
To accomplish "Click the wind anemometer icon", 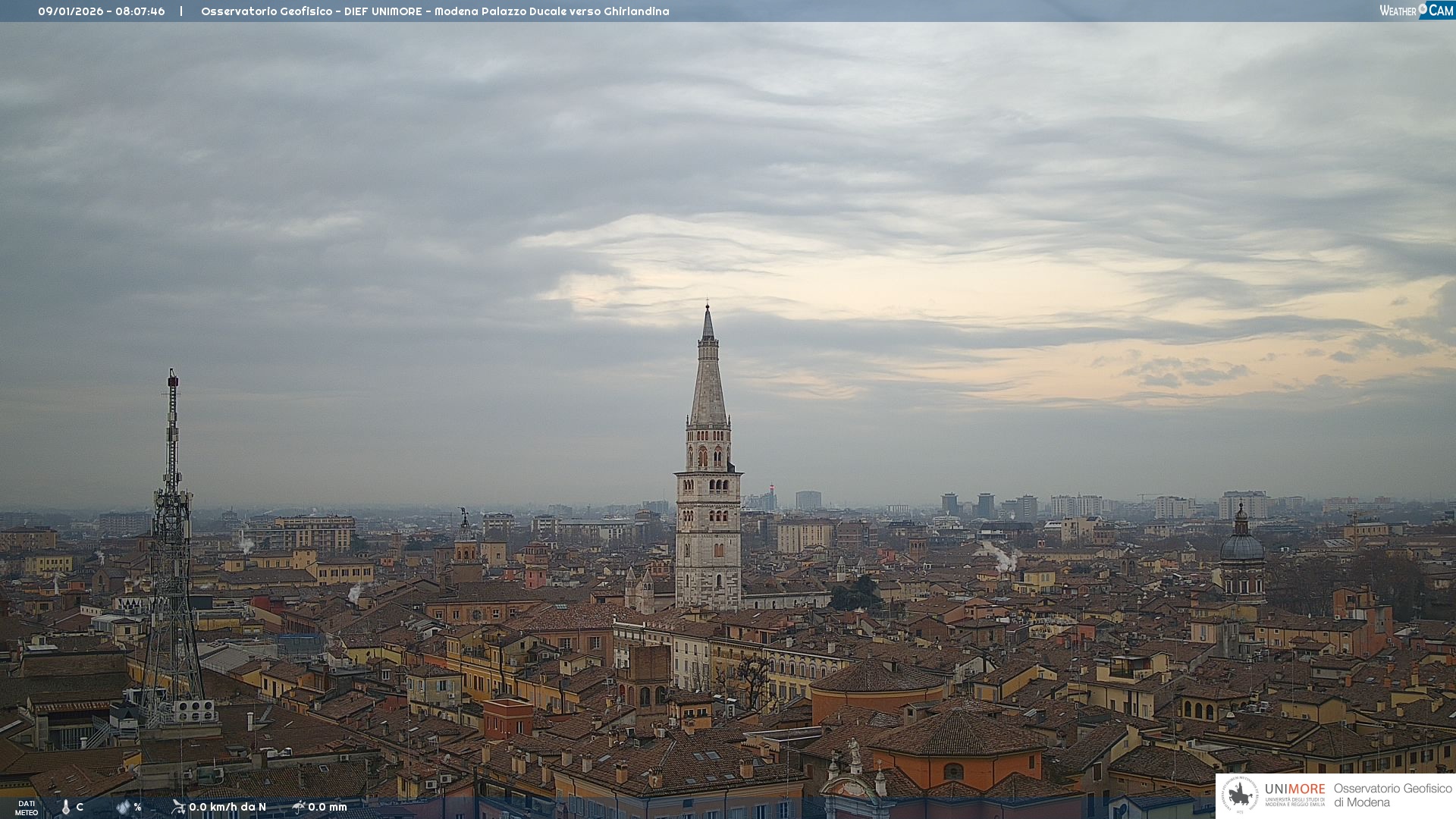I will tap(178, 807).
